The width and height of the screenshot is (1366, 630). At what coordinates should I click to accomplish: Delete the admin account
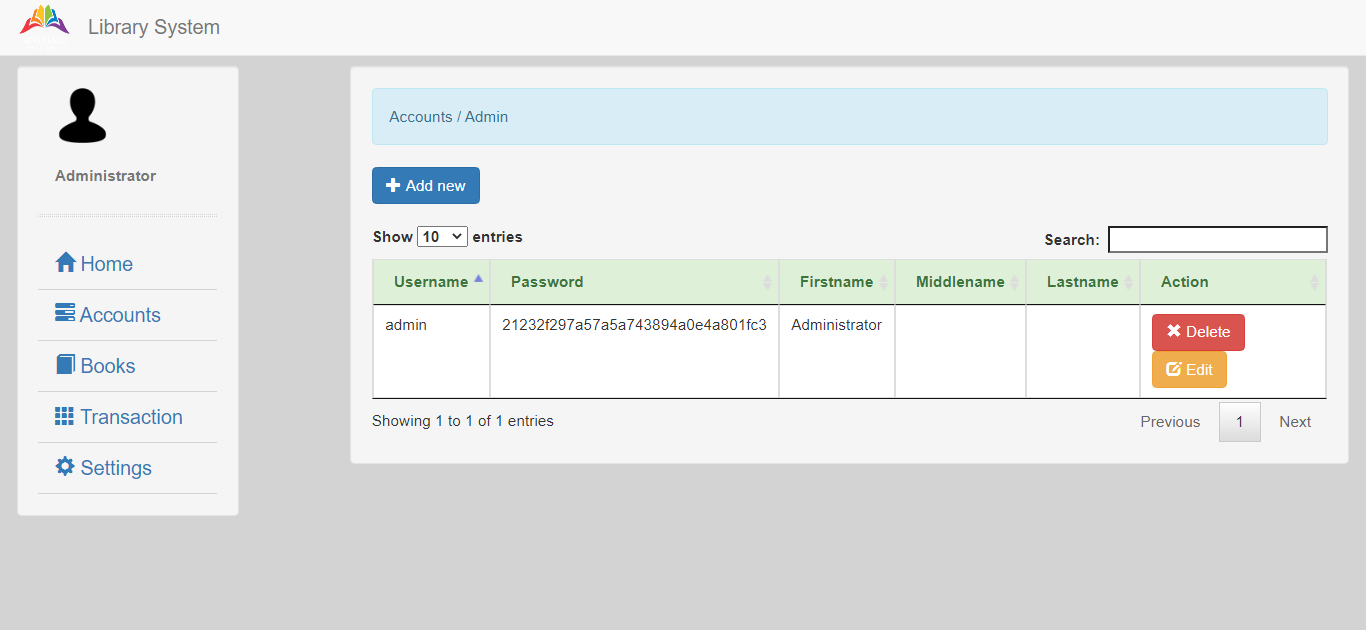pyautogui.click(x=1197, y=331)
